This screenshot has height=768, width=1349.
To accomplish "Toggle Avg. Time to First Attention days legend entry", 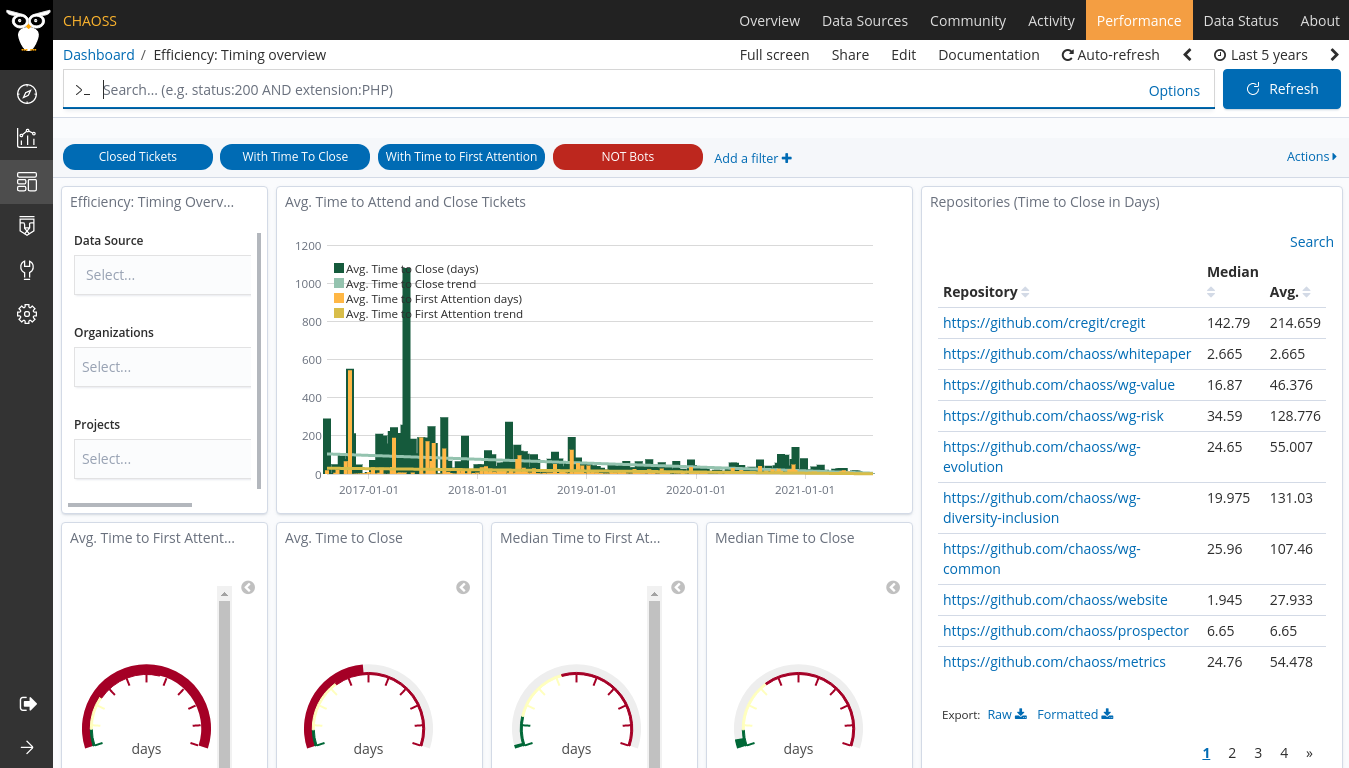I will 428,299.
